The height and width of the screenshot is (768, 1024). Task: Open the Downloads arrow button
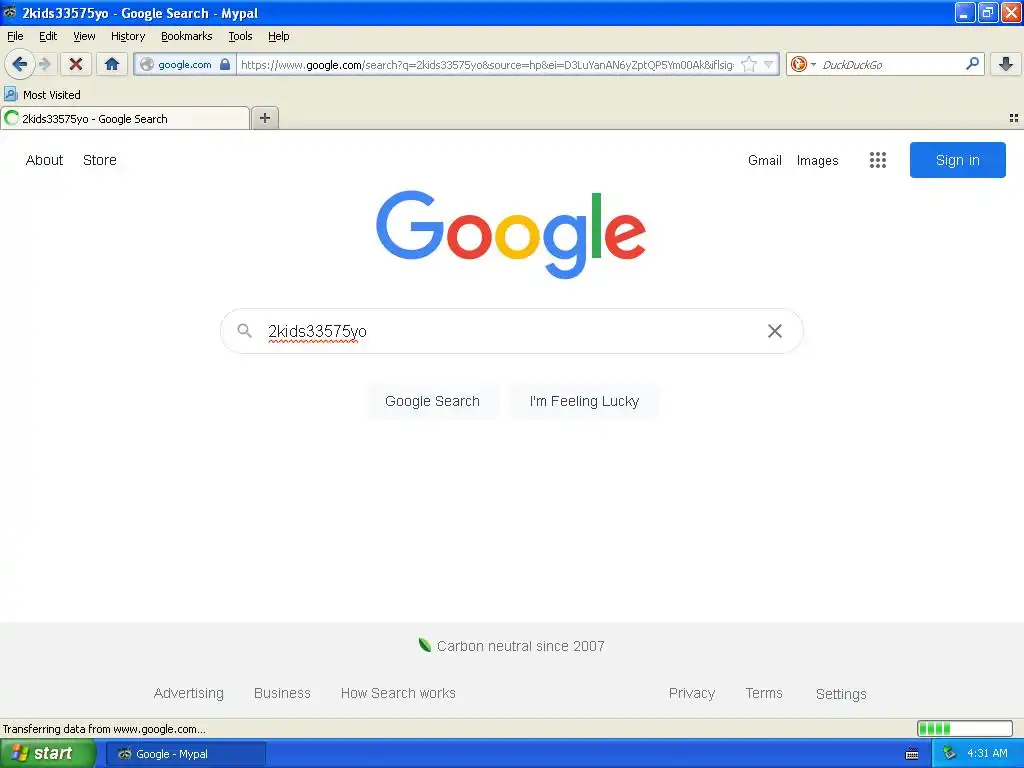(1006, 64)
